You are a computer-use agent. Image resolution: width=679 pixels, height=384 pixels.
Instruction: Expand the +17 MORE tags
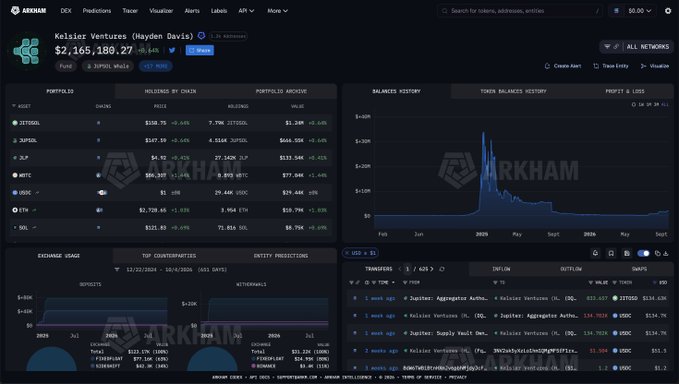point(155,66)
